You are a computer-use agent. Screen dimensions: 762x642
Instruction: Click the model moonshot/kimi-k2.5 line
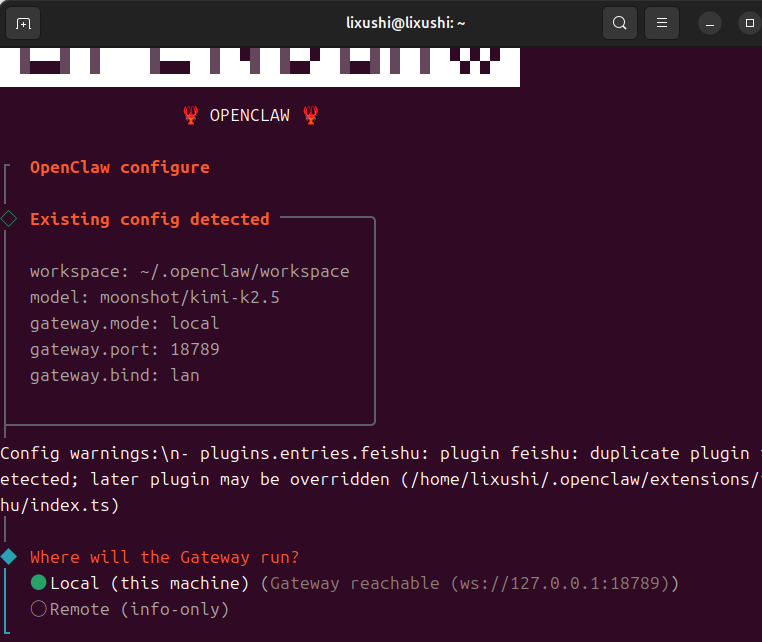click(155, 297)
